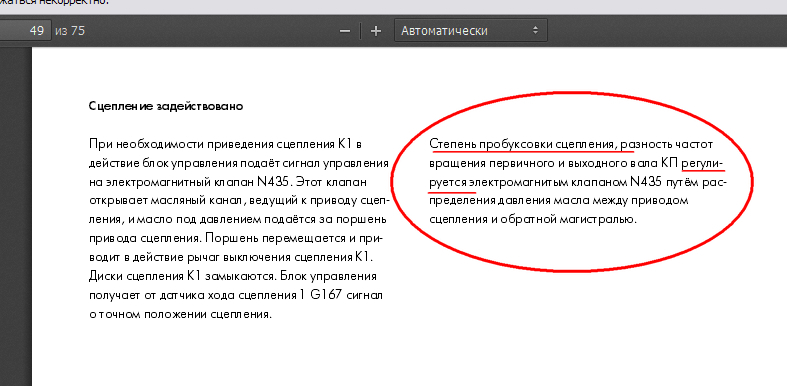Click the line "вращения первичного и выходного вала"
This screenshot has width=787, height=386.
pyautogui.click(x=576, y=164)
